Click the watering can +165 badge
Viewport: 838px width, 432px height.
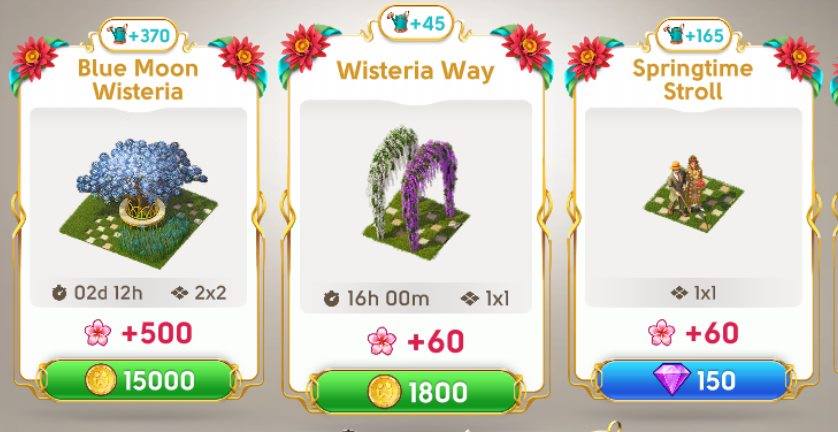pos(694,36)
